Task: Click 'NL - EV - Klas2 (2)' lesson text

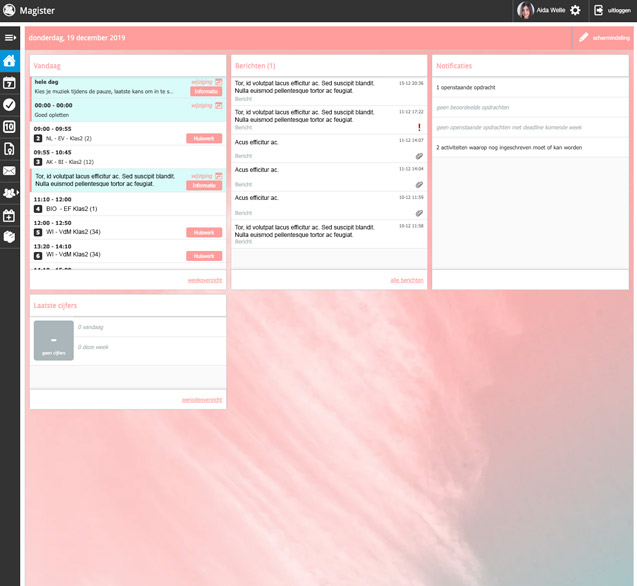Action: [x=69, y=139]
